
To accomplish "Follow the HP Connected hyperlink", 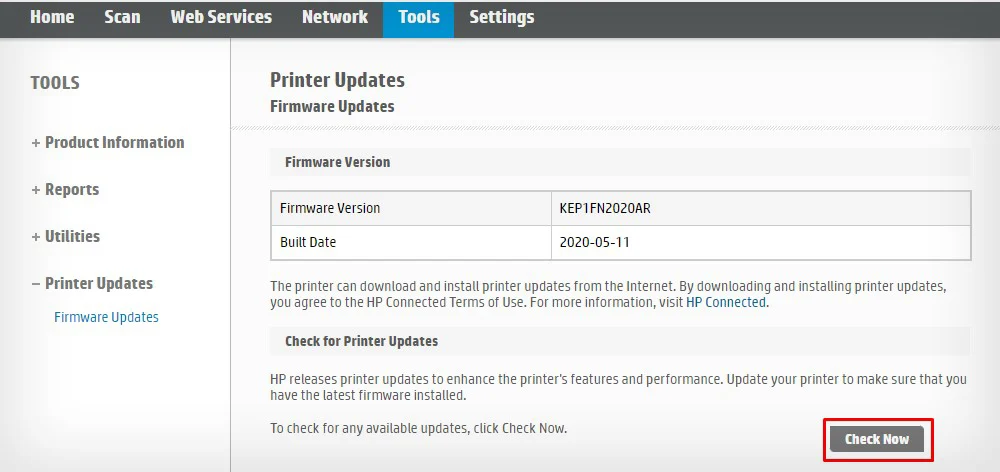I will [726, 302].
